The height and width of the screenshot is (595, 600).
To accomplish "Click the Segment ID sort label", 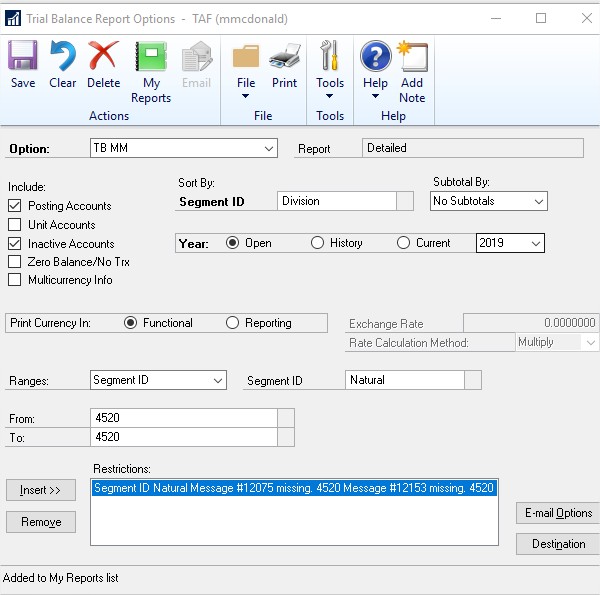I will 212,202.
